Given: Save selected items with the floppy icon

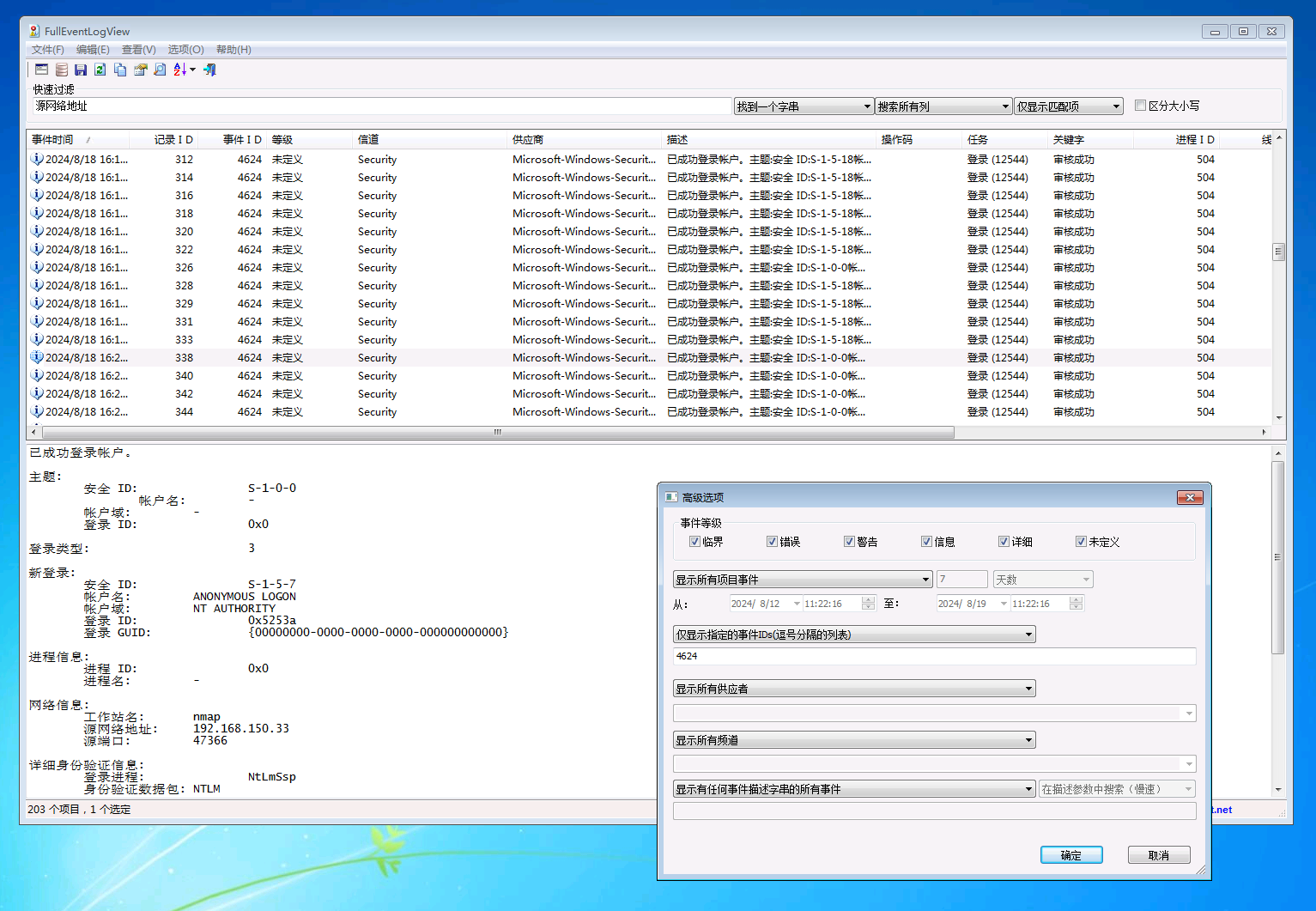Looking at the screenshot, I should click(x=81, y=70).
